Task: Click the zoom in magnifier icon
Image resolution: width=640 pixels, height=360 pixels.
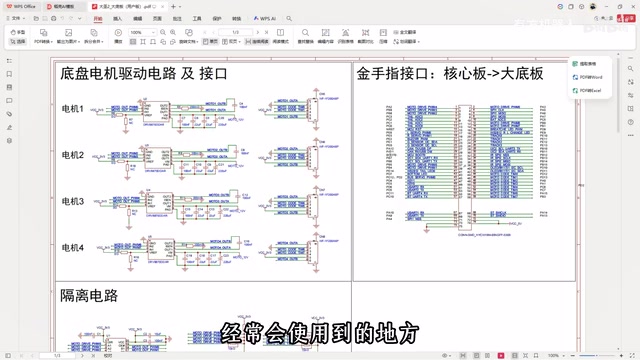Action: click(173, 32)
